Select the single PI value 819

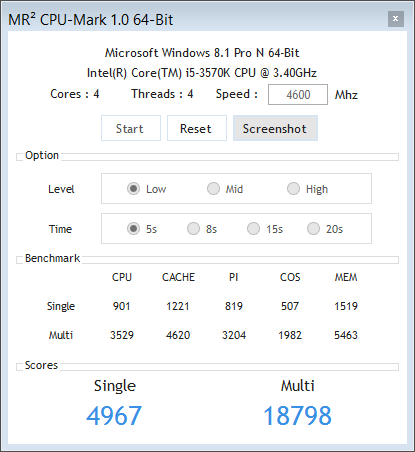point(234,306)
